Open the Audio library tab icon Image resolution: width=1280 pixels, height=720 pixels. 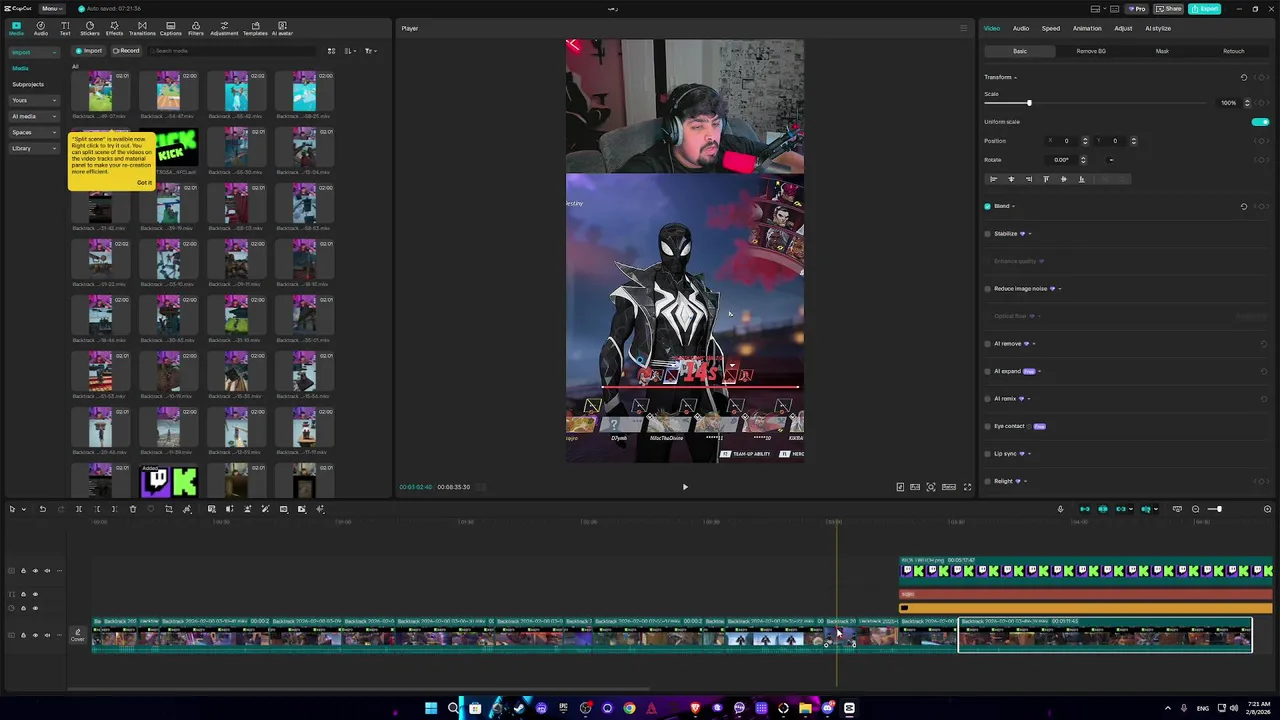[x=40, y=28]
